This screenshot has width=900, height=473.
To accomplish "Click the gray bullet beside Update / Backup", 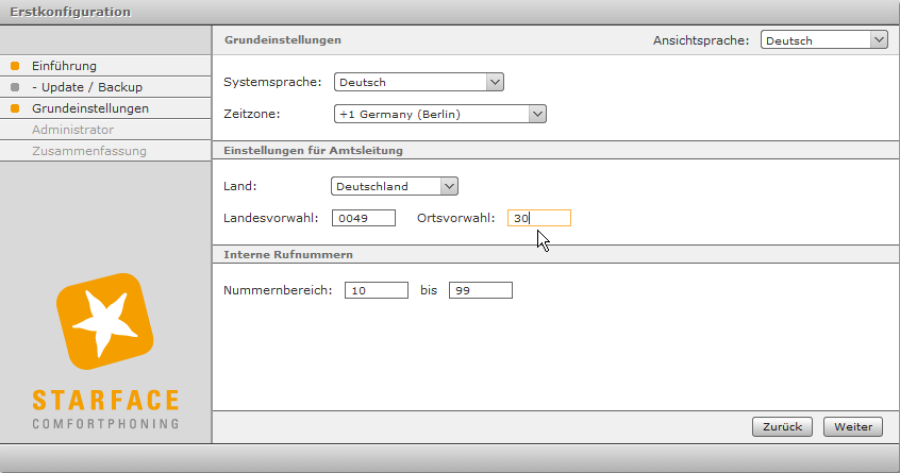I will (x=15, y=87).
